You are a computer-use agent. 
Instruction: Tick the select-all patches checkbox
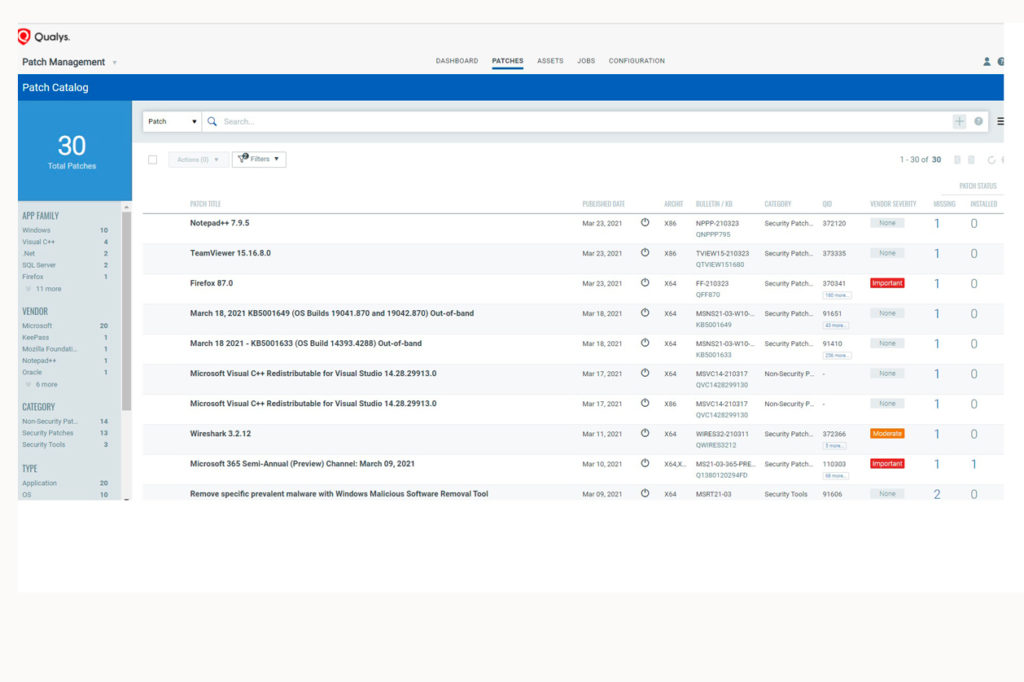152,160
